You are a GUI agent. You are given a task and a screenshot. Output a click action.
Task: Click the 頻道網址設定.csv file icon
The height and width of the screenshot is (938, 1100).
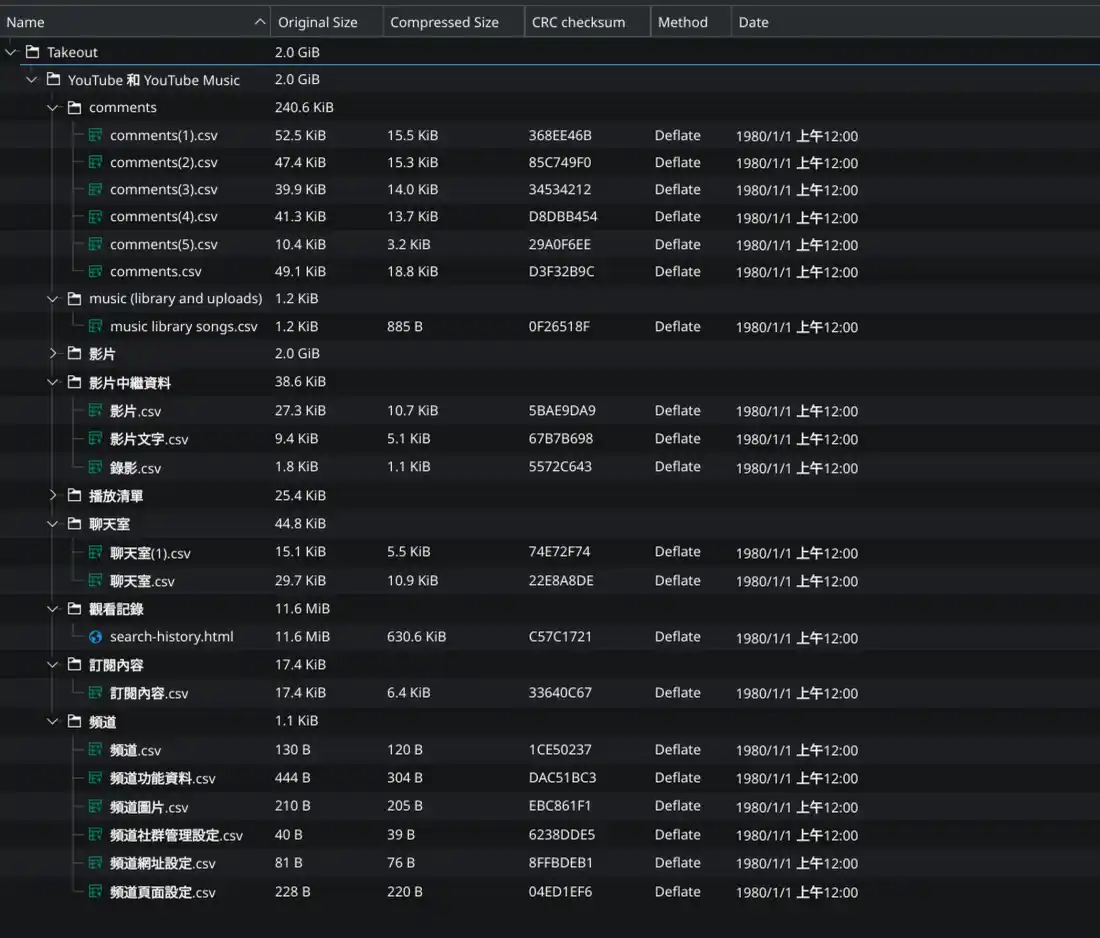(x=95, y=863)
